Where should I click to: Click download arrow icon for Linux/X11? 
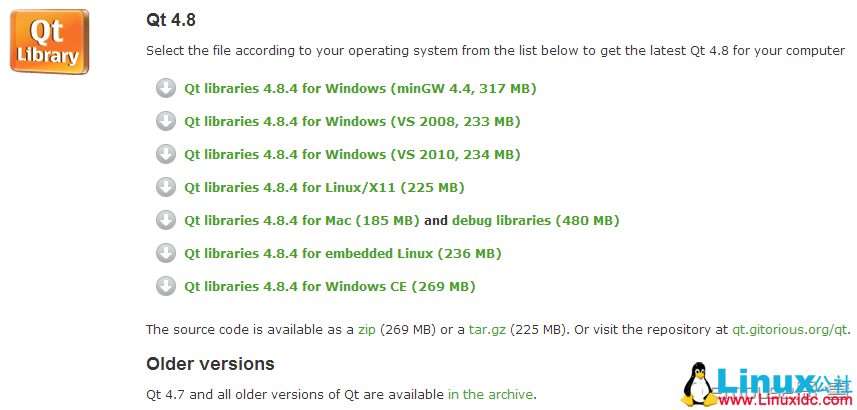tap(166, 188)
